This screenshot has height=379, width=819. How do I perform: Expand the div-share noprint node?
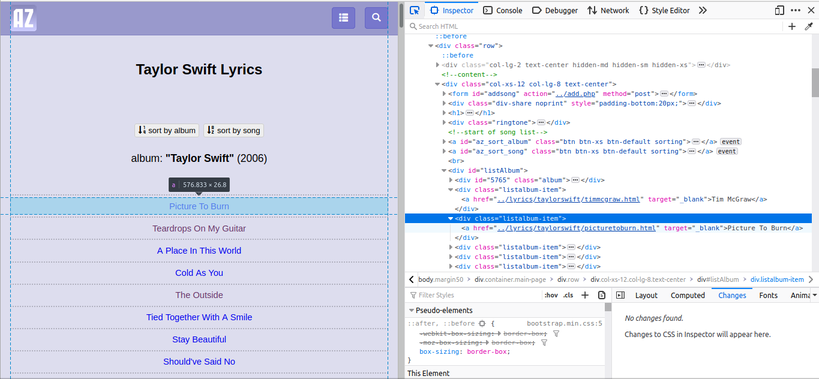tap(444, 103)
